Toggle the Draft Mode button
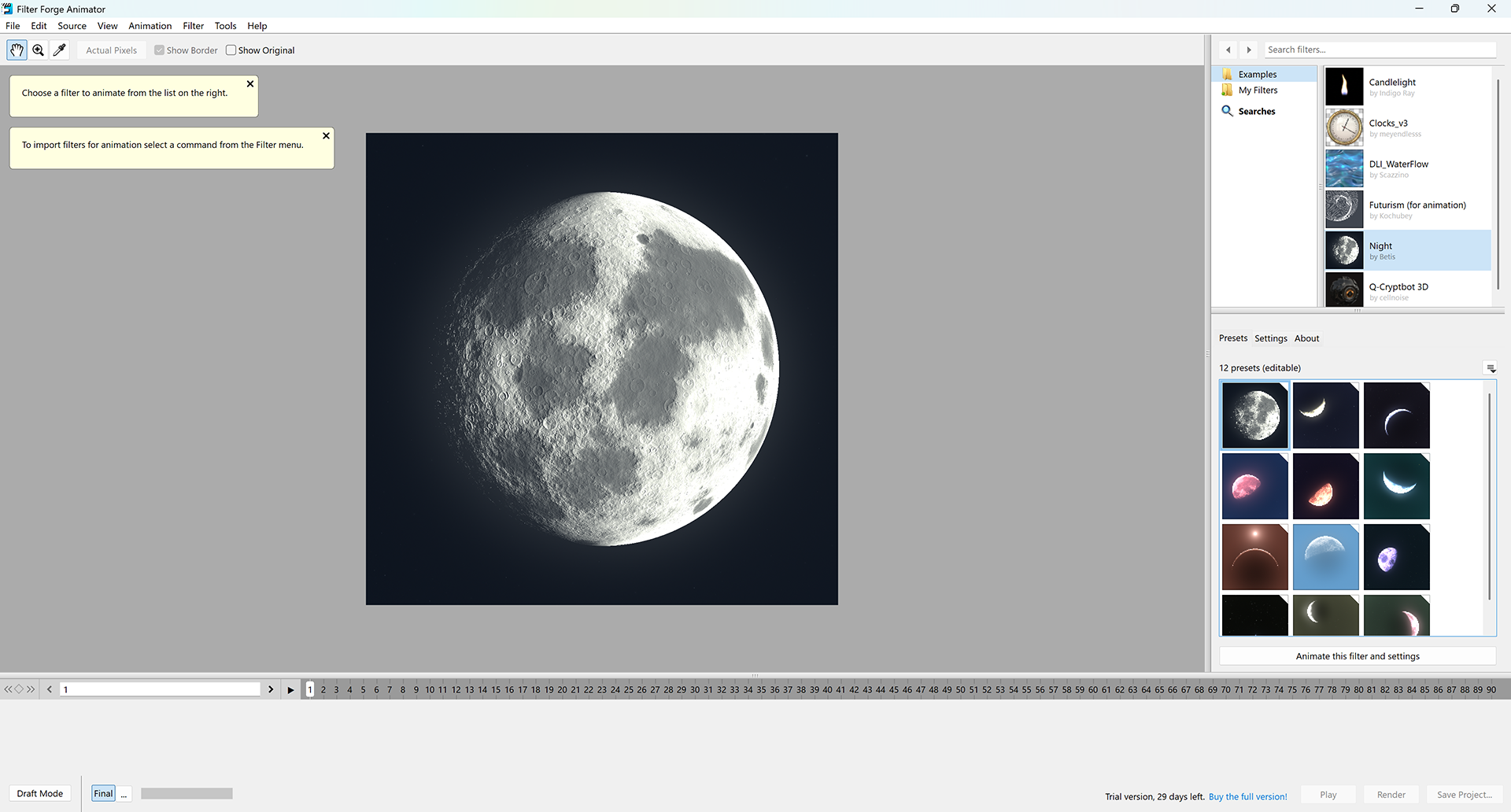 tap(40, 793)
